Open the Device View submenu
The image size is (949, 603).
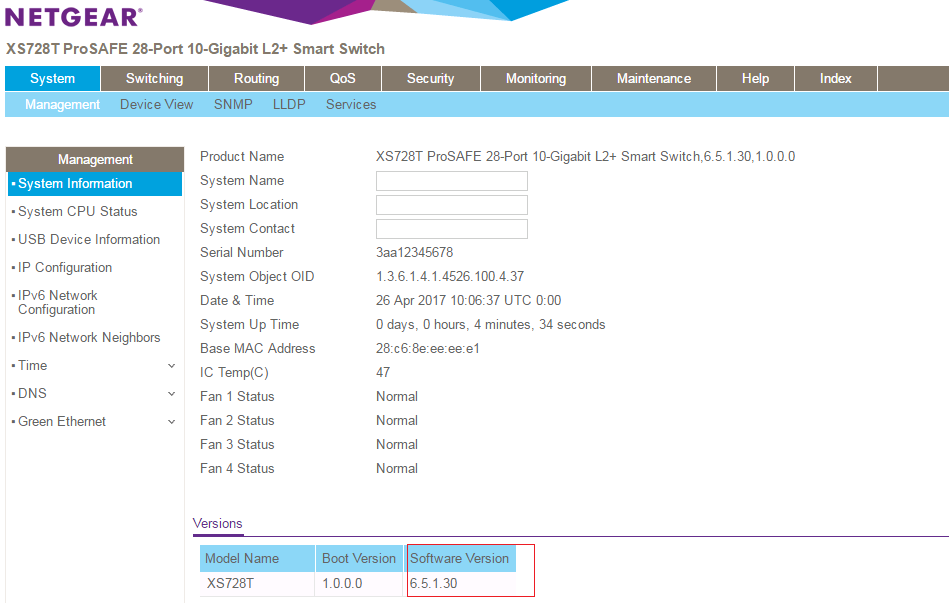(x=157, y=105)
